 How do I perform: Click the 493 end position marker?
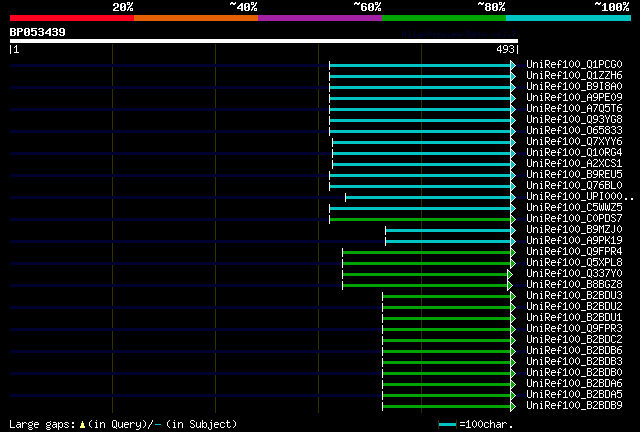(x=507, y=49)
